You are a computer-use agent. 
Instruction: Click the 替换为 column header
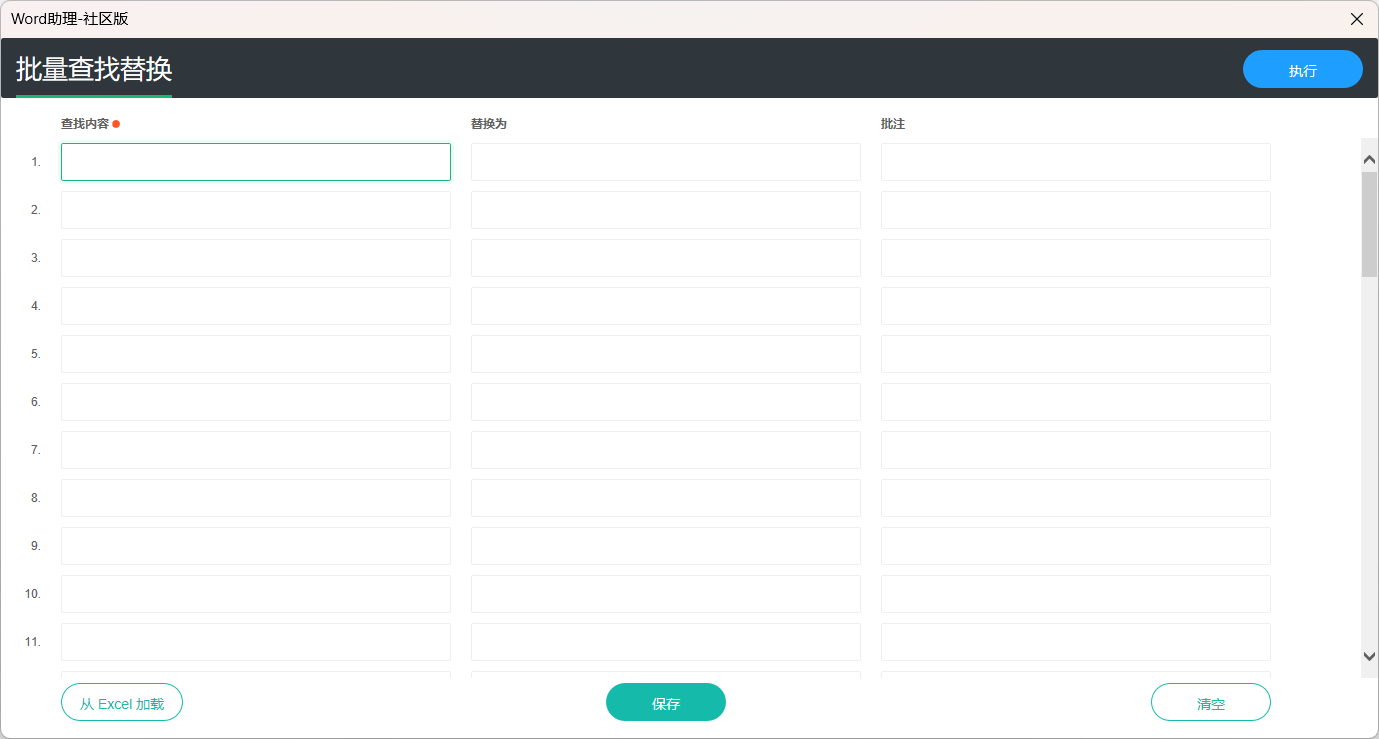[x=489, y=124]
